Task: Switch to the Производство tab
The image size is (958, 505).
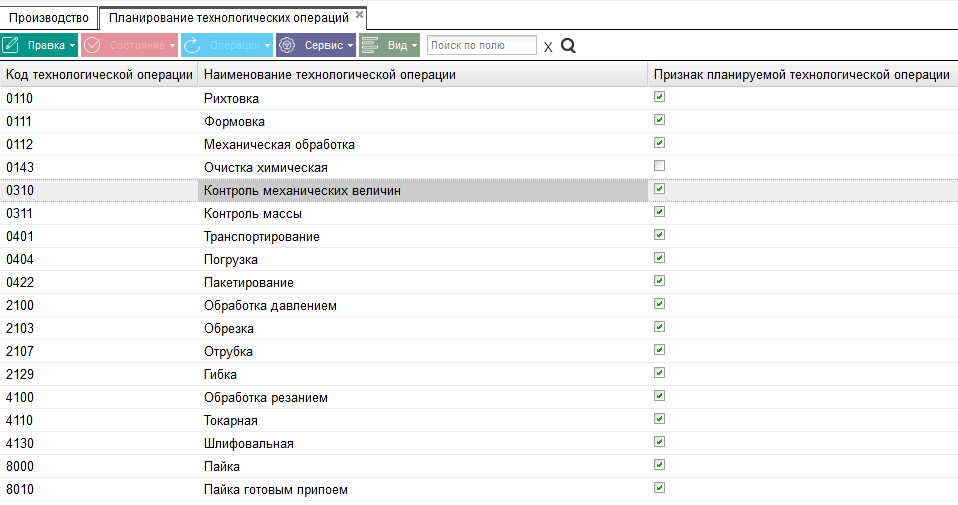Action: coord(49,18)
